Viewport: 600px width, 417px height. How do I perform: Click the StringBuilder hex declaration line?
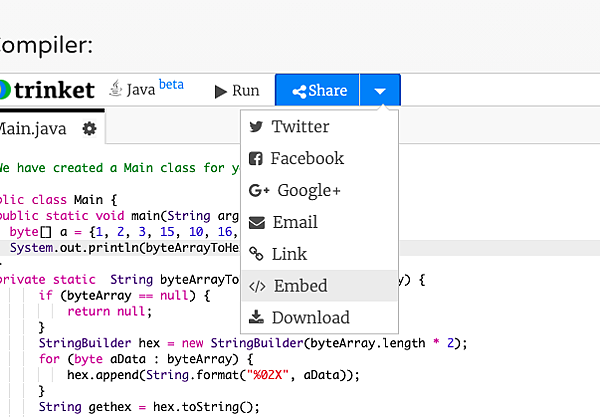(x=253, y=343)
